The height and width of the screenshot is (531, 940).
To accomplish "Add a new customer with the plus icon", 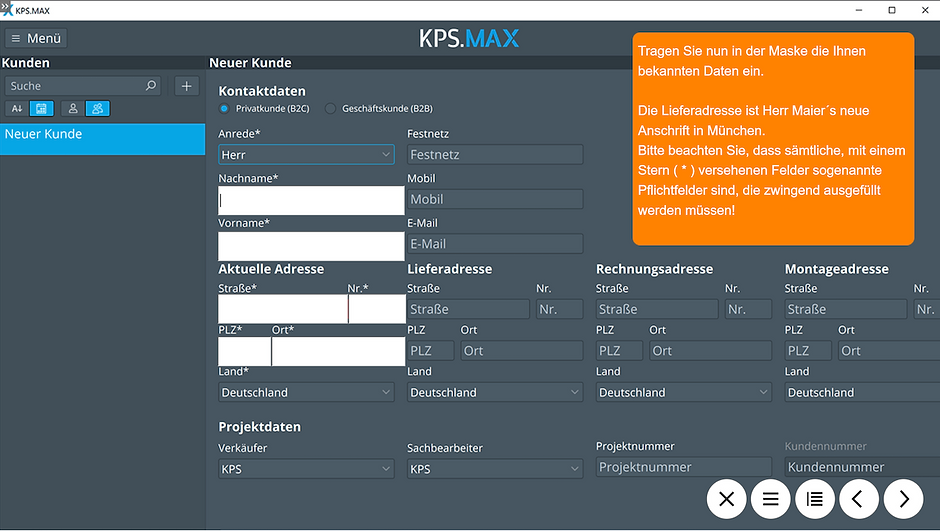I will point(186,86).
